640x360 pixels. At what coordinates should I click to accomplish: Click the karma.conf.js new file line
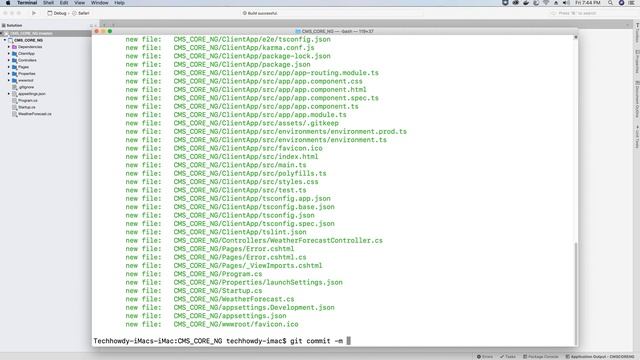click(220, 48)
